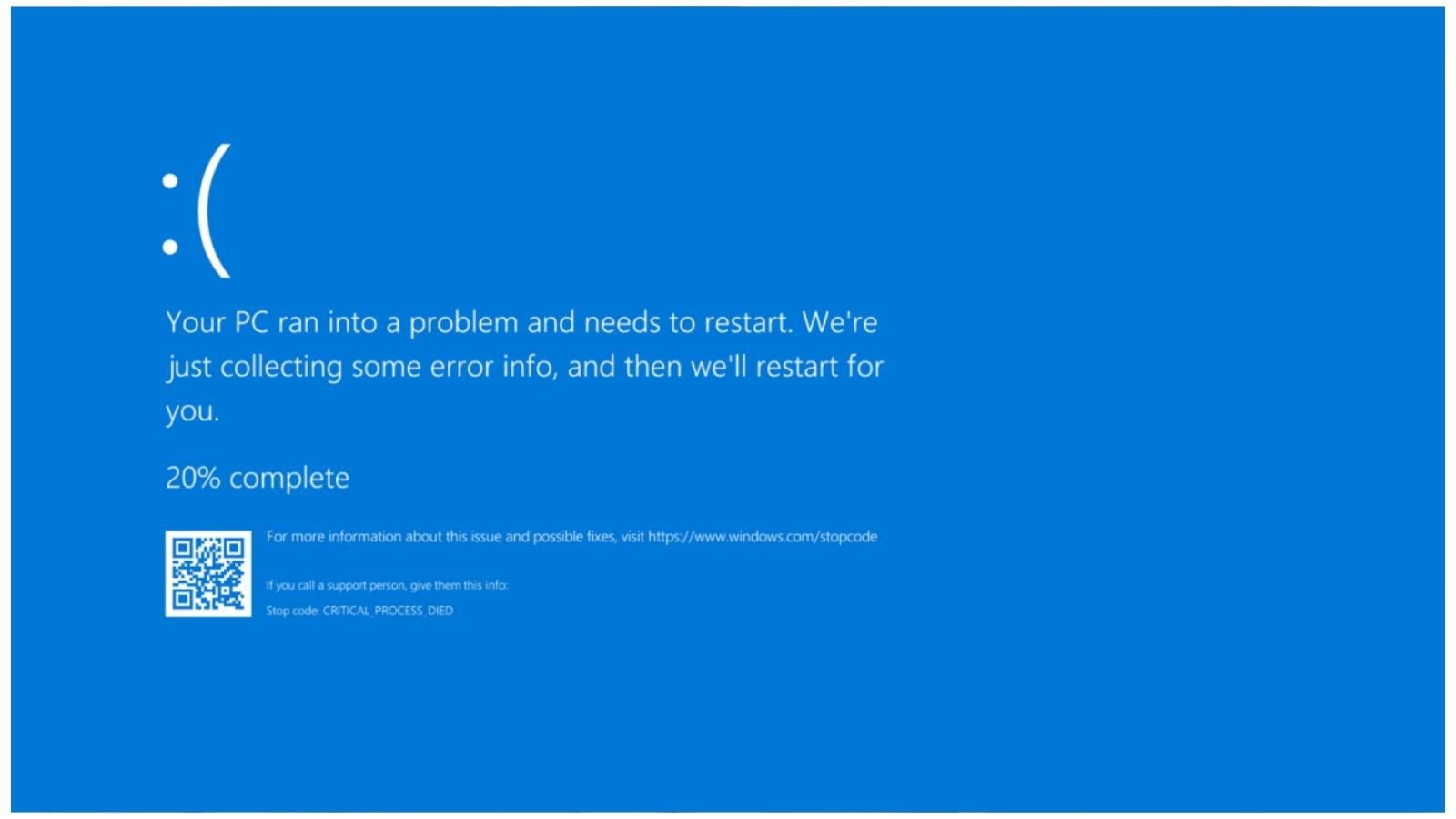This screenshot has width=1456, height=819.
Task: Click the QR code's top-right finder square
Action: [234, 548]
